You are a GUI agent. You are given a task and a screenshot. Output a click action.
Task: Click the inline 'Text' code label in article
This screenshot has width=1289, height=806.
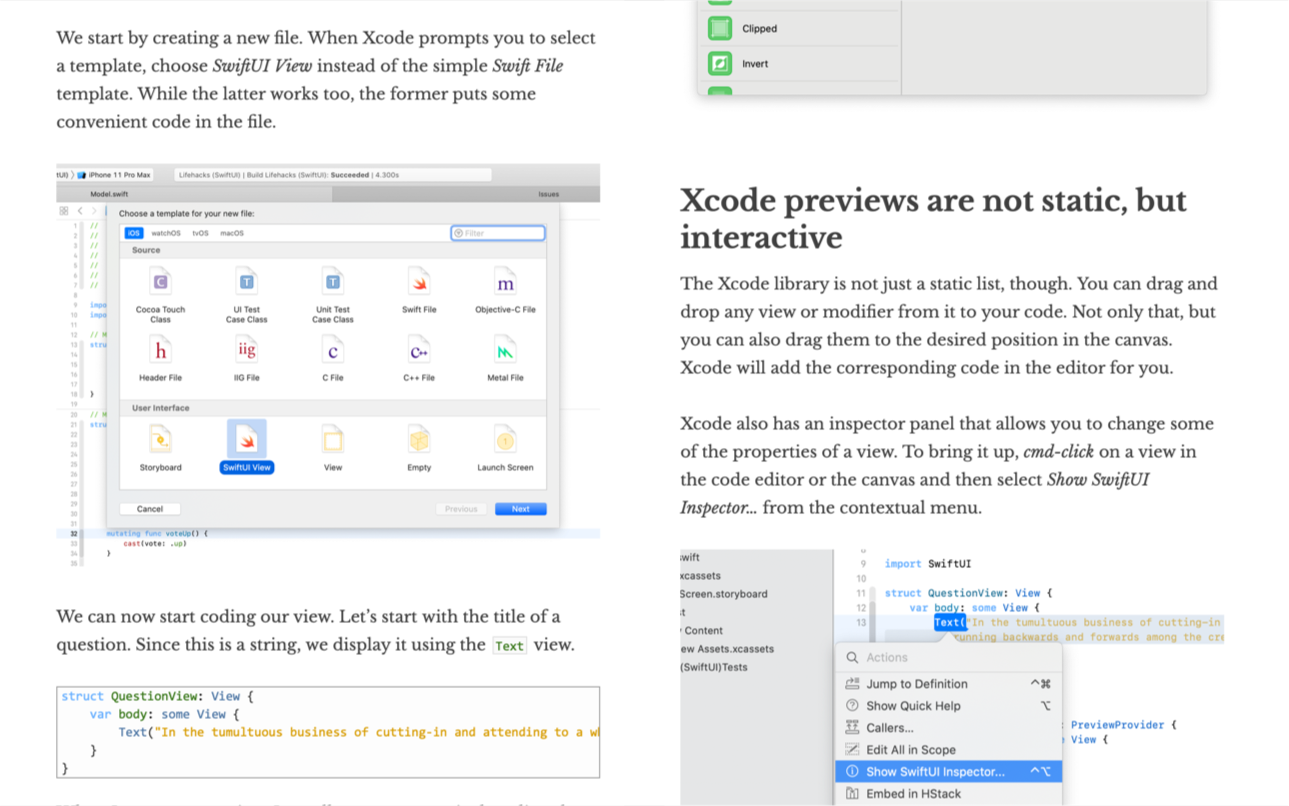click(x=509, y=646)
